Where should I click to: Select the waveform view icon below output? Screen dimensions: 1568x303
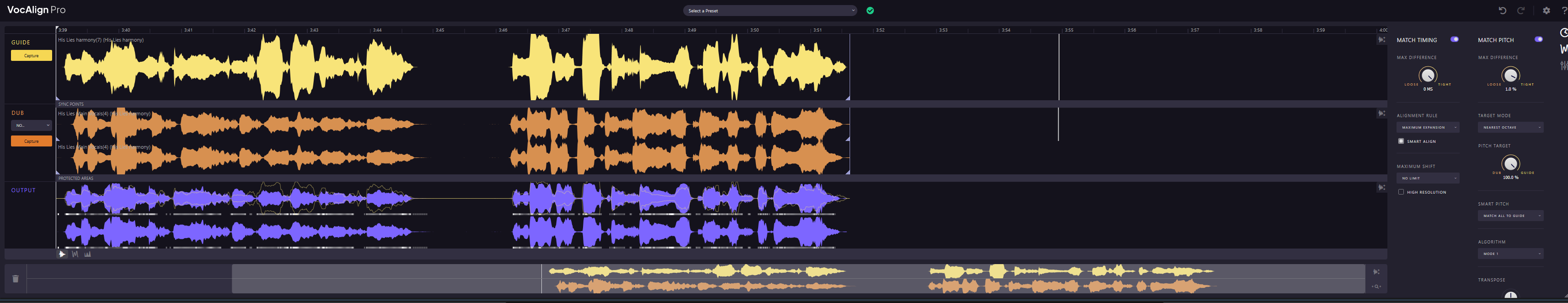(x=62, y=254)
